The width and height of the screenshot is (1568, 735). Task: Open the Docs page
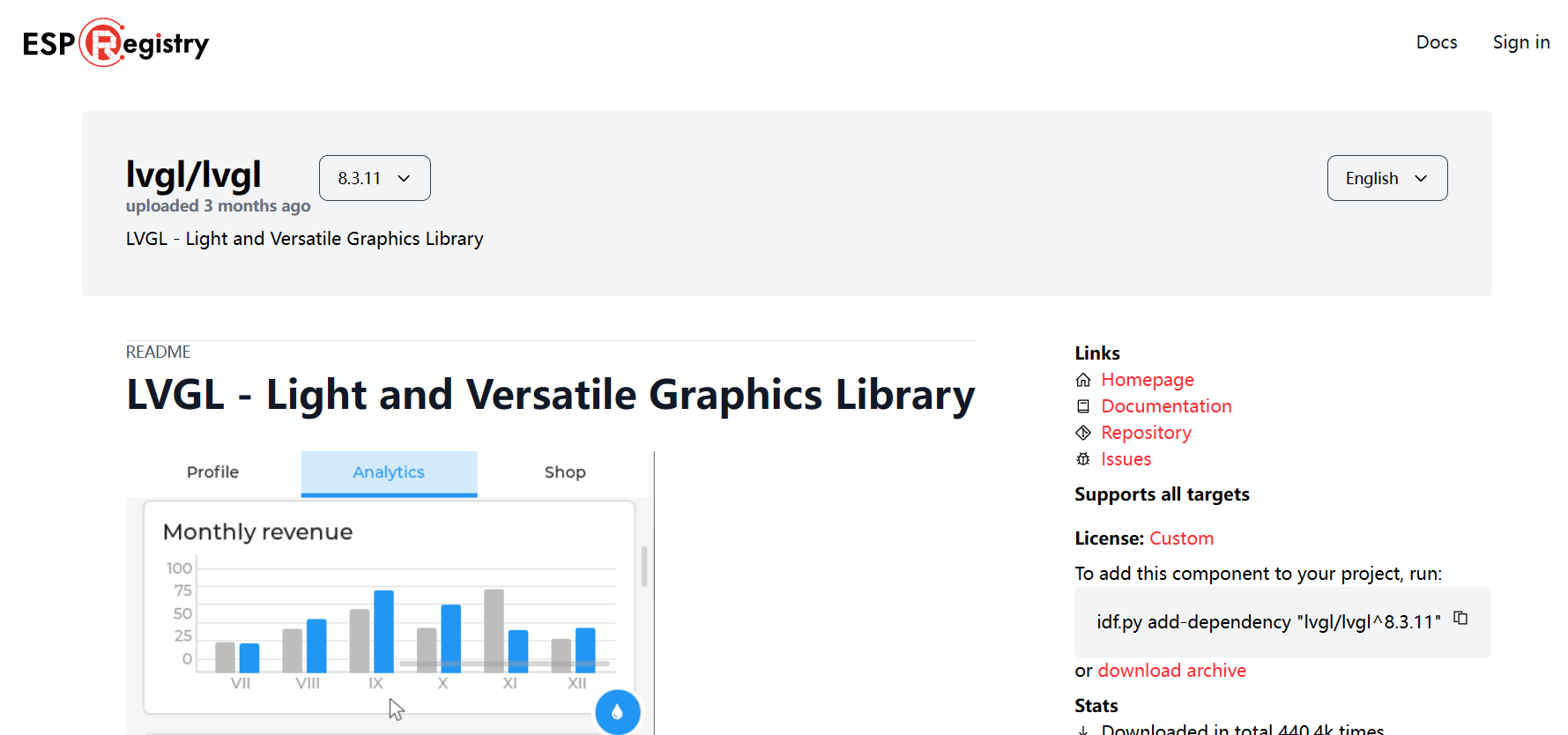click(1436, 42)
